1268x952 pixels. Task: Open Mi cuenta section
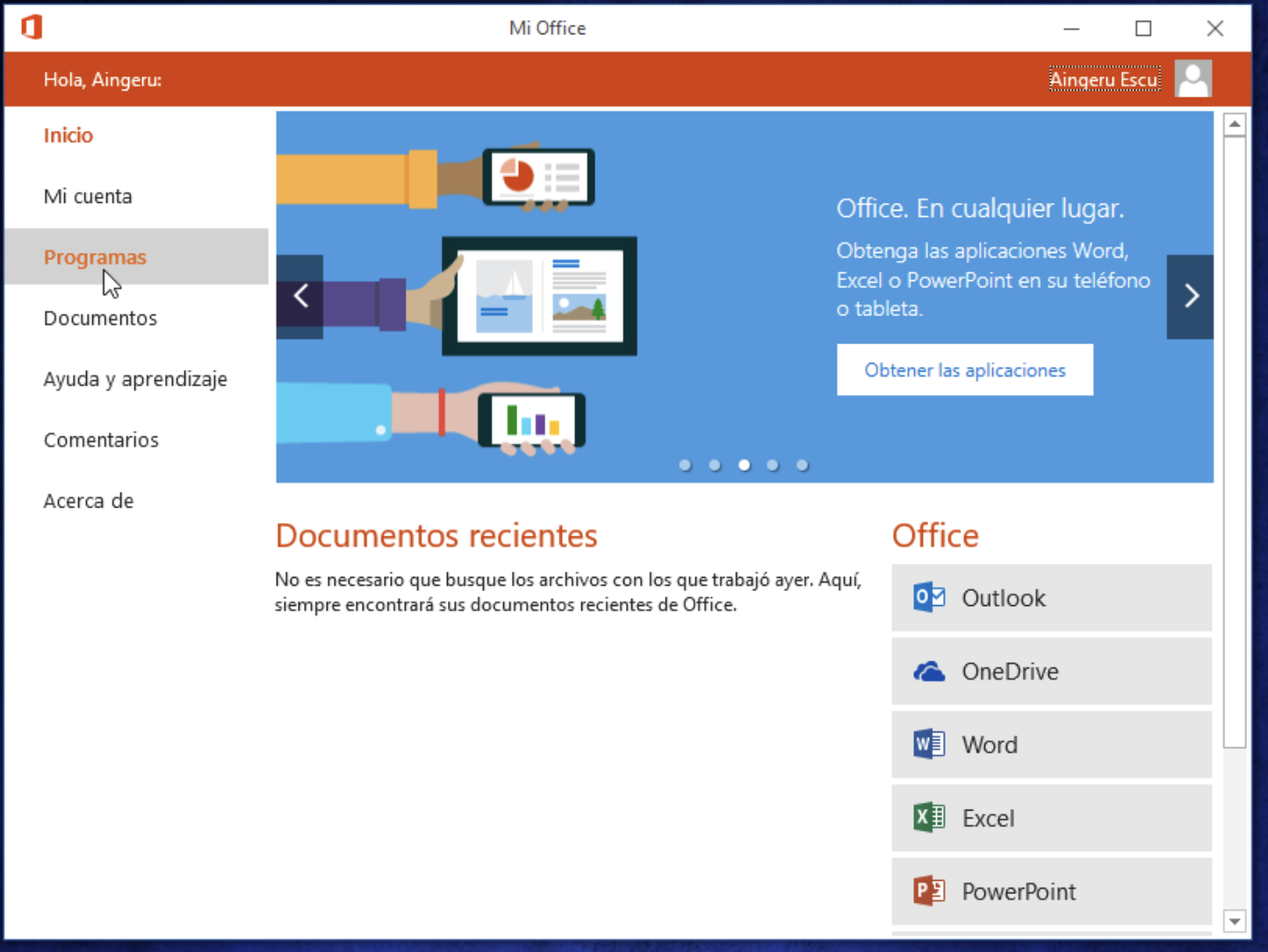(88, 196)
